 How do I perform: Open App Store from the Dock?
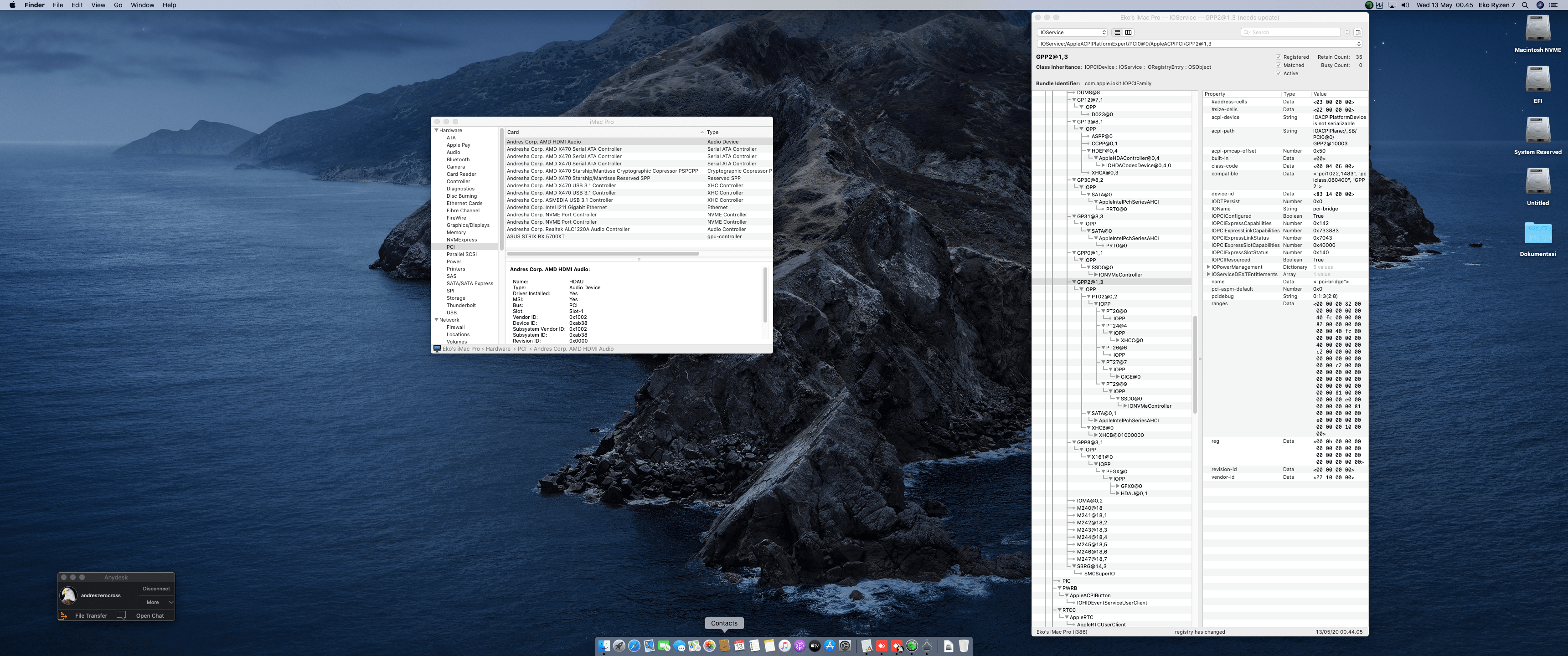coord(830,646)
